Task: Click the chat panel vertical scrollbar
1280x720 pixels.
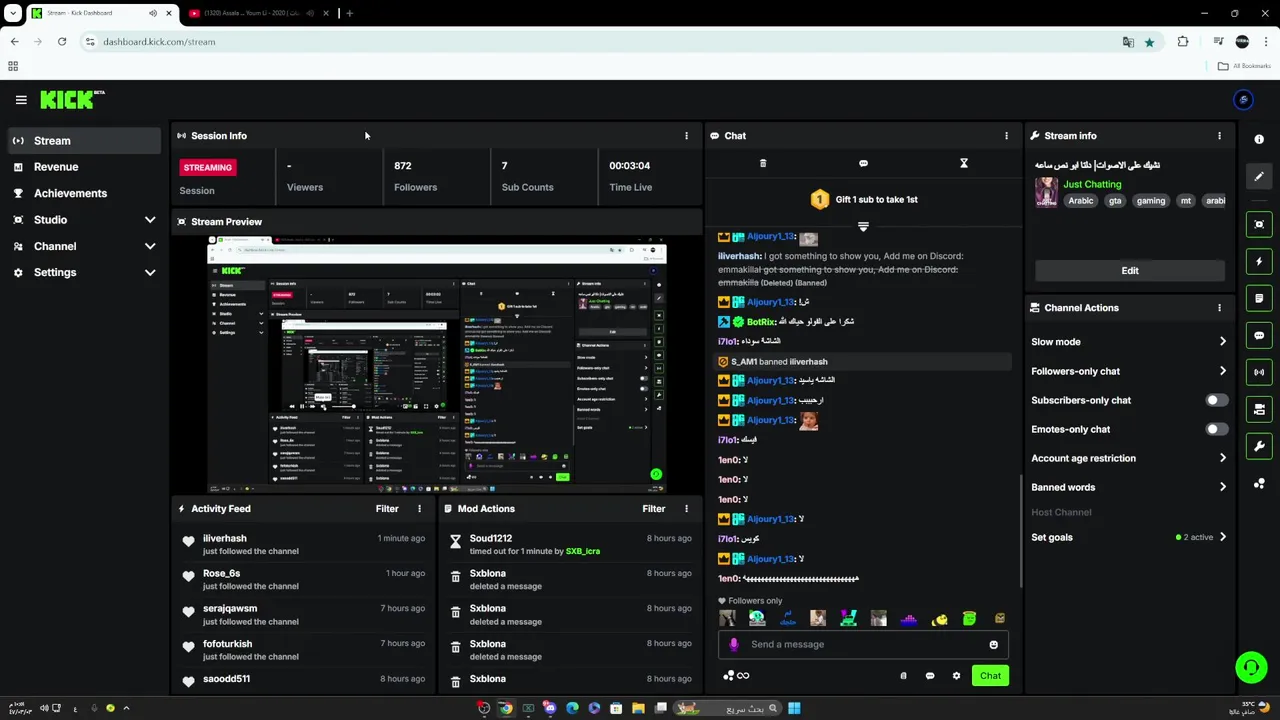Action: (1020, 530)
